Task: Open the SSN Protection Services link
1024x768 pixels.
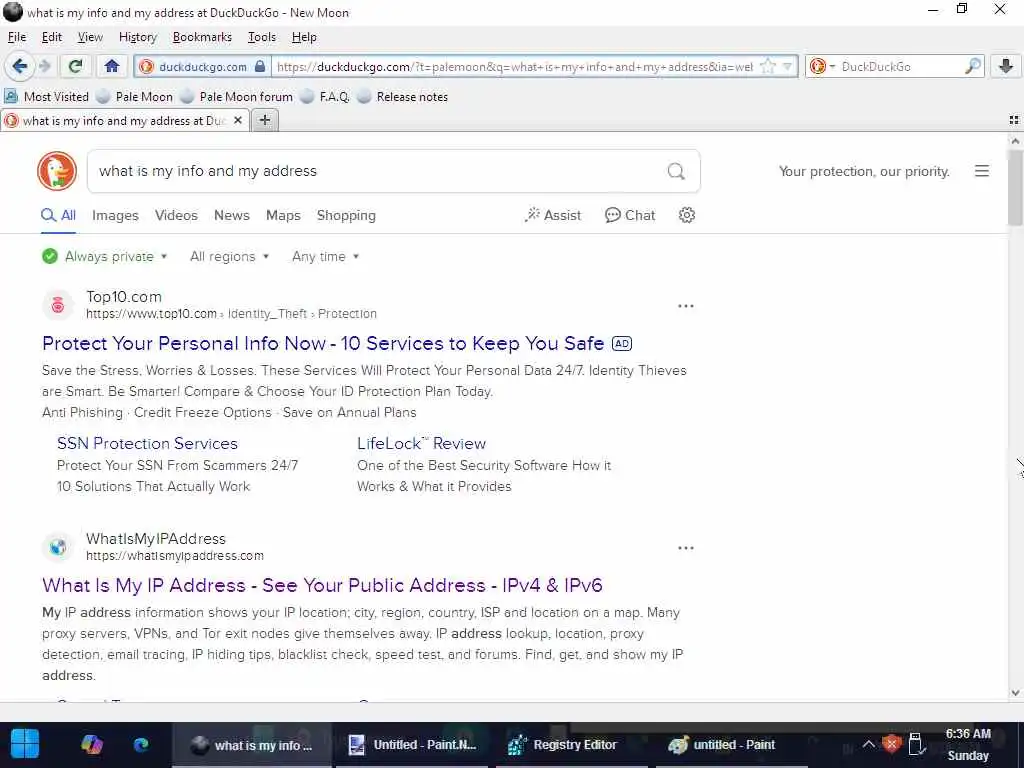Action: point(147,443)
